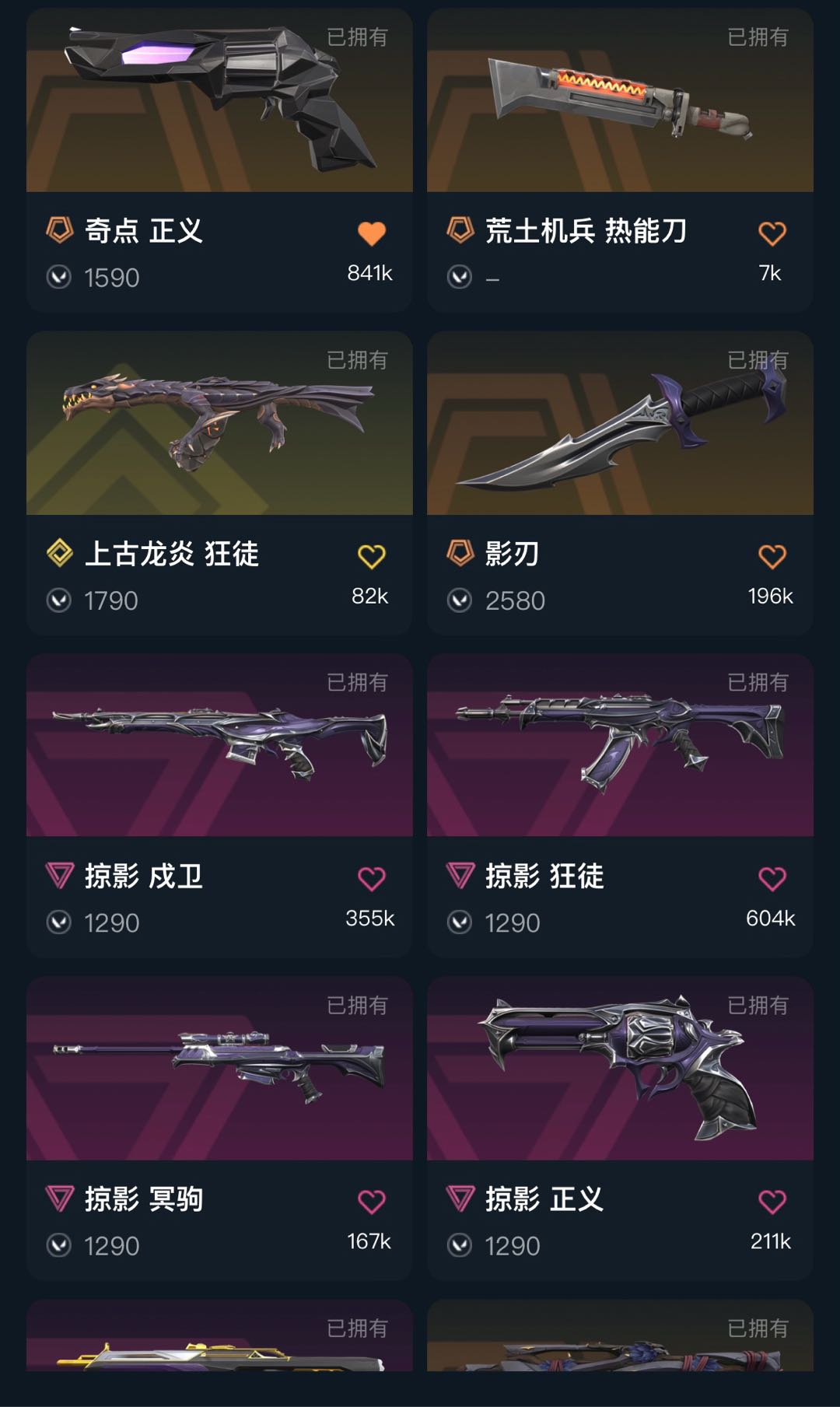Image resolution: width=840 pixels, height=1407 pixels.
Task: Favorite the 掠影 狂徒 rifle
Action: click(x=772, y=879)
